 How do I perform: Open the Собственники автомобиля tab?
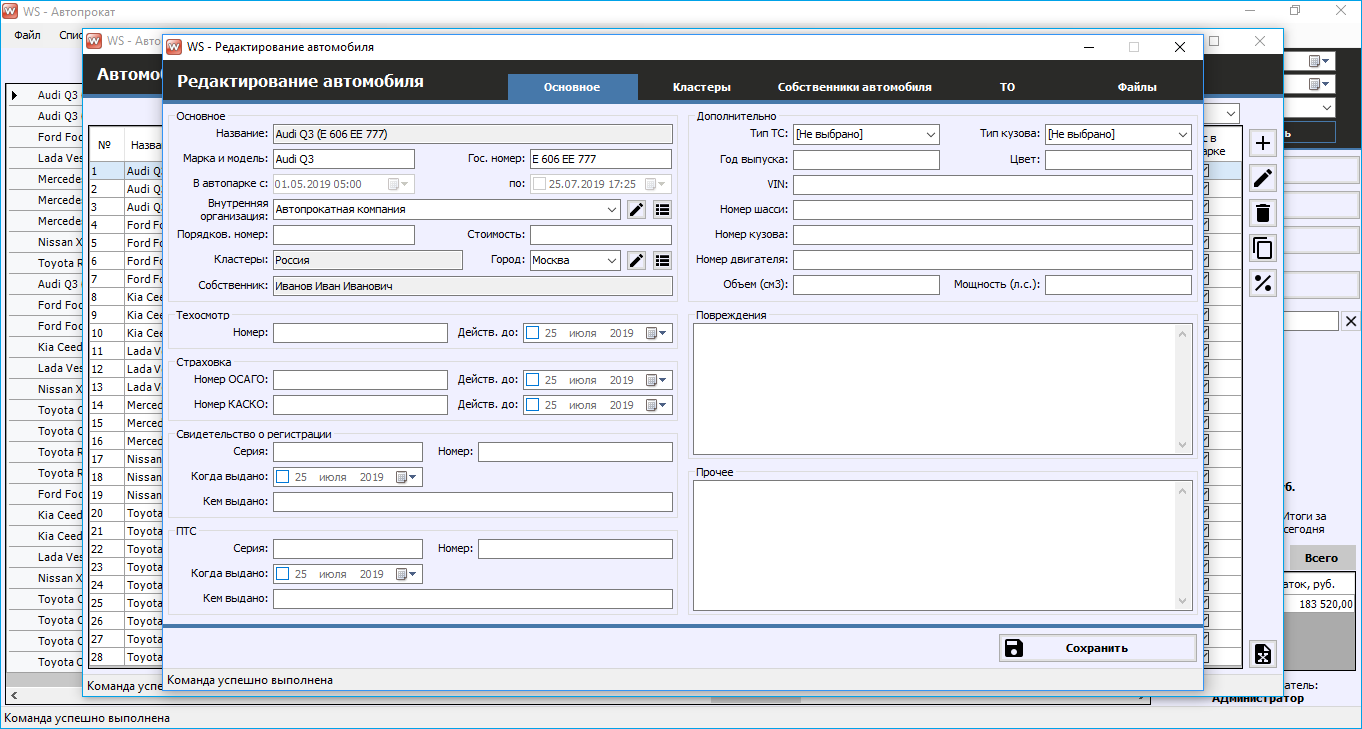pyautogui.click(x=854, y=87)
